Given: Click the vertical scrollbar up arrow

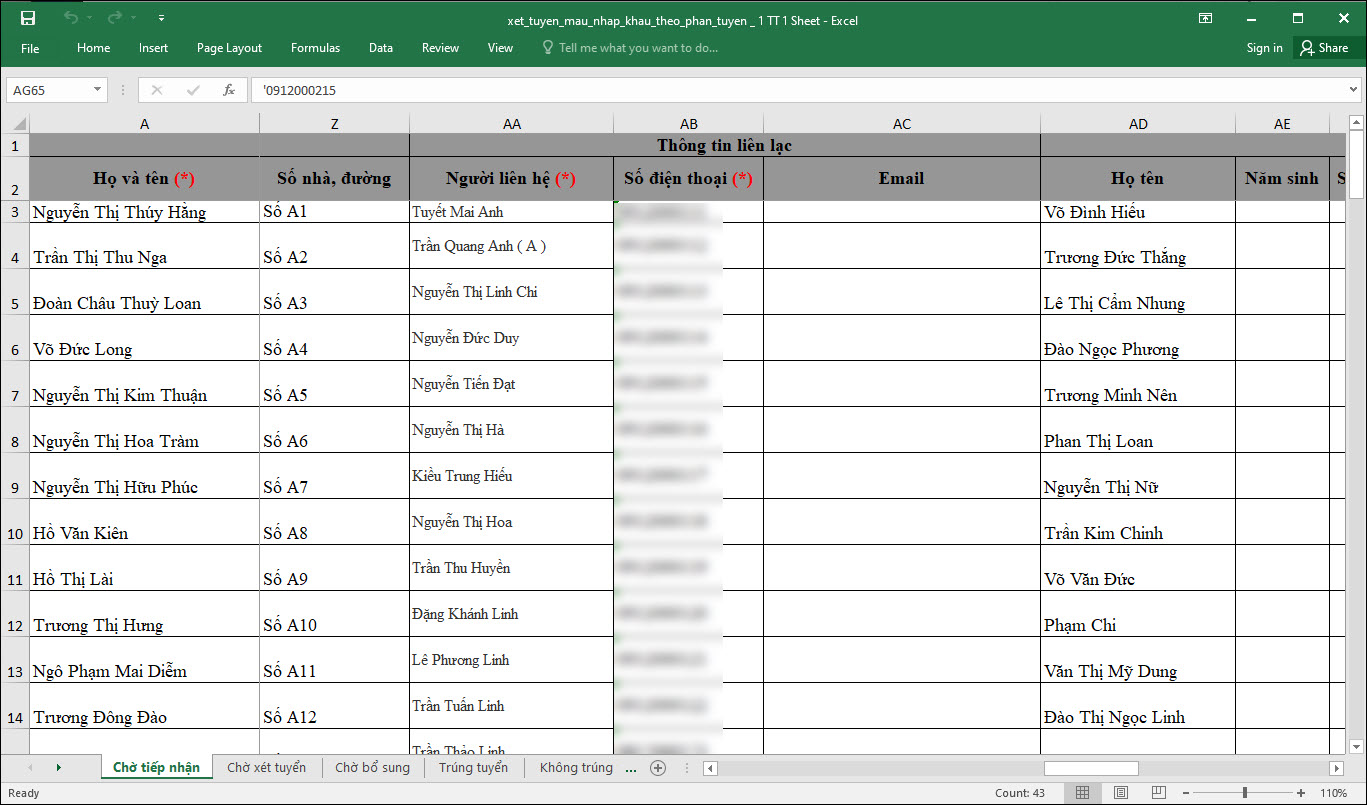Looking at the screenshot, I should point(1357,123).
